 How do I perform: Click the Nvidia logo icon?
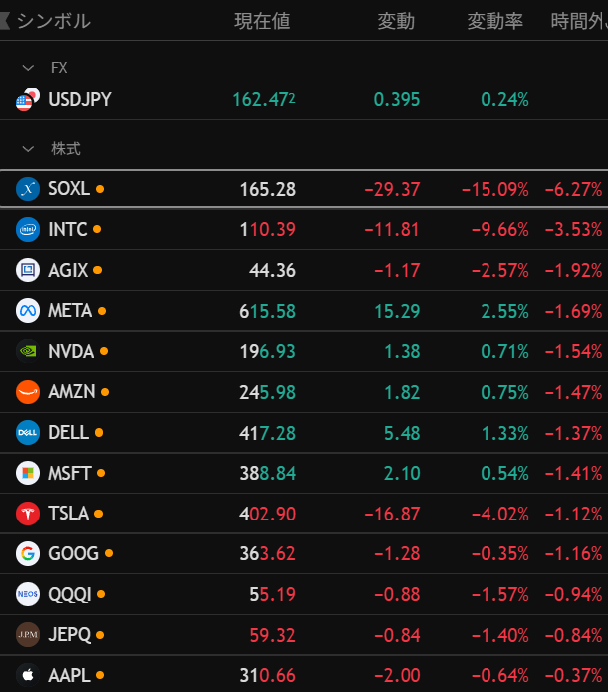[x=28, y=351]
